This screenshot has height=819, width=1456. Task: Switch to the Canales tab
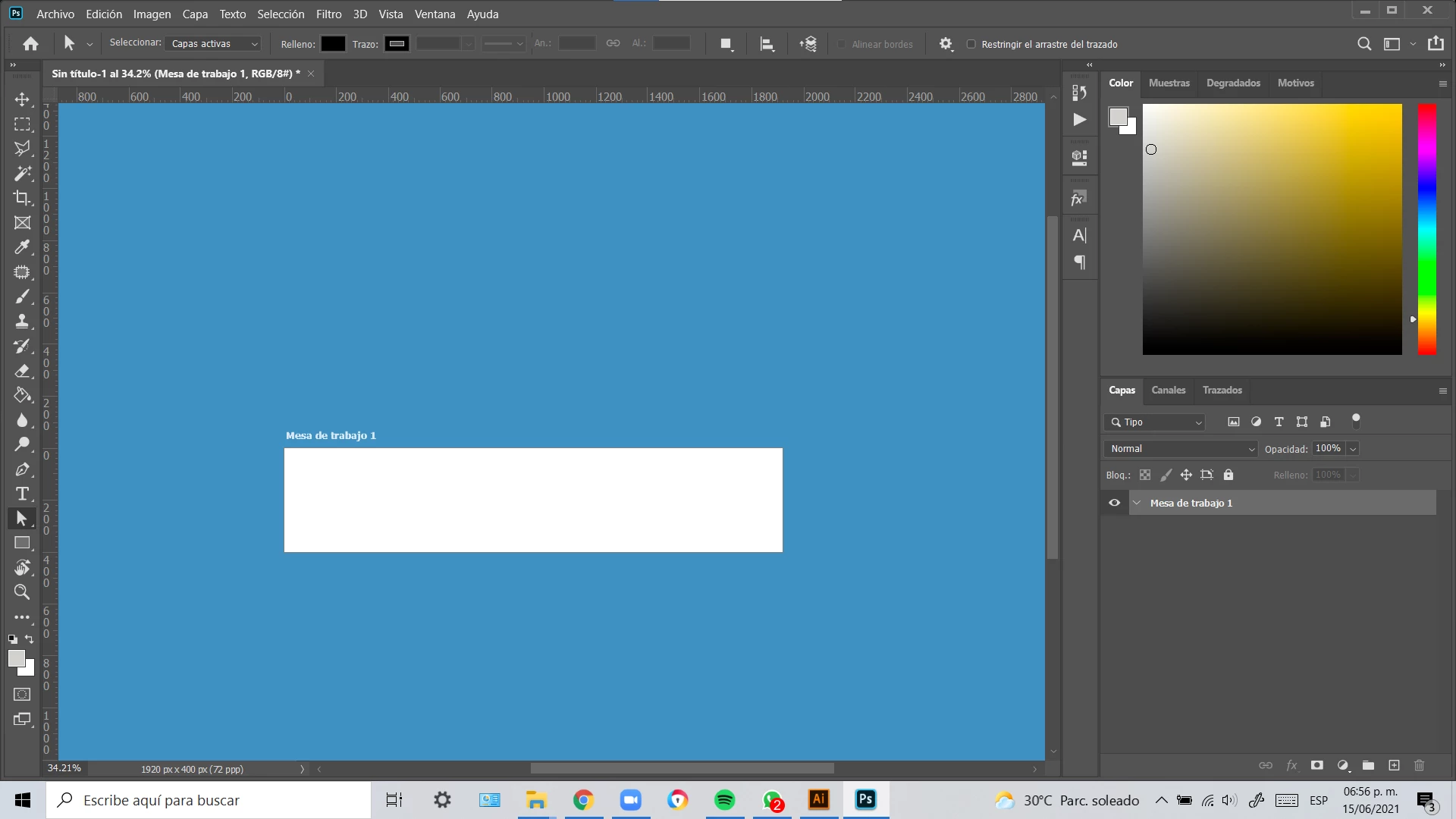pos(1168,390)
